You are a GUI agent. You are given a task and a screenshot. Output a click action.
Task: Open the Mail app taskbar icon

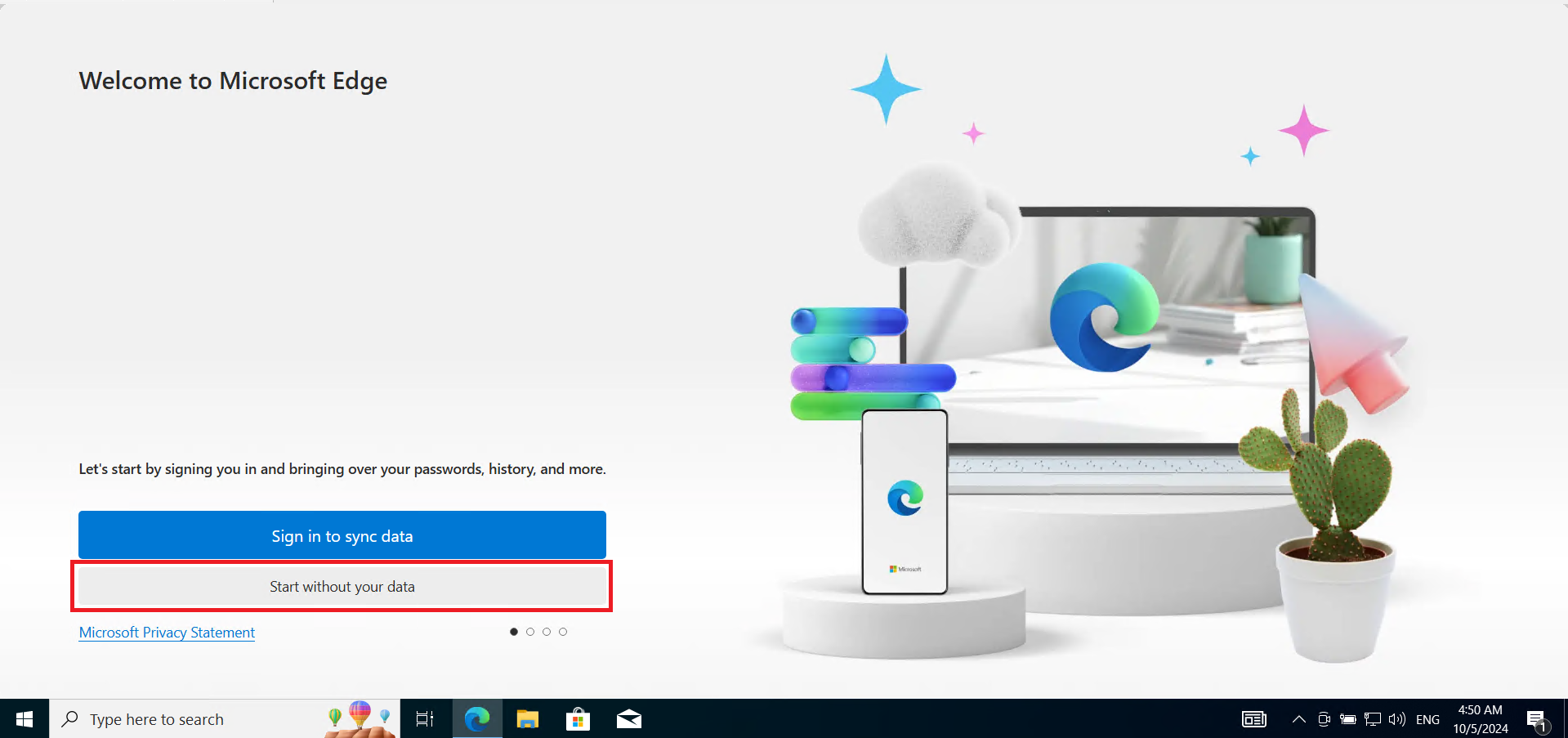[628, 718]
